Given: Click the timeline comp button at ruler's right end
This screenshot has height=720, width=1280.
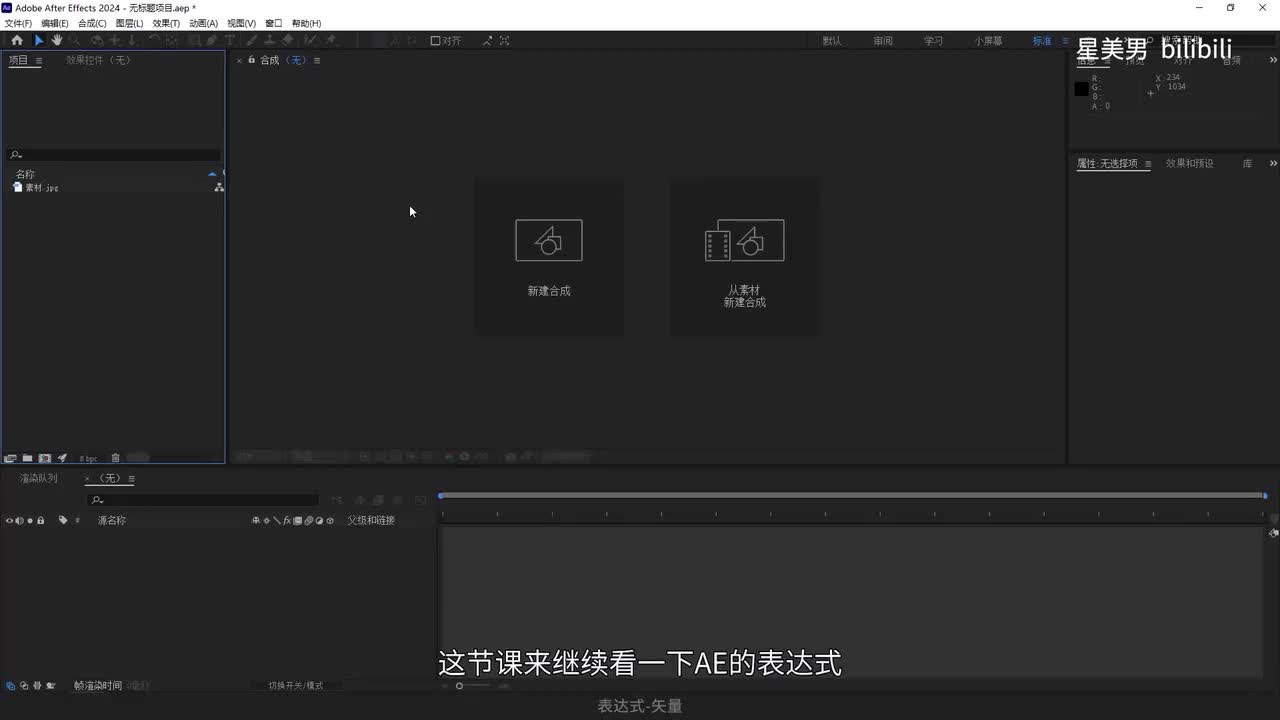Looking at the screenshot, I should point(1273,533).
